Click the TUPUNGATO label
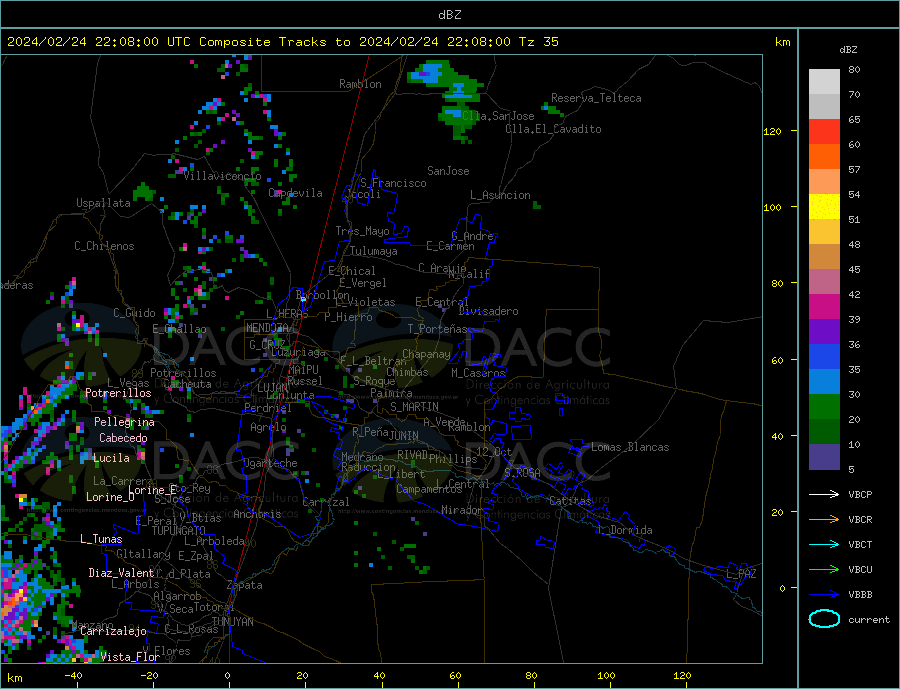The image size is (900, 689). point(178,531)
